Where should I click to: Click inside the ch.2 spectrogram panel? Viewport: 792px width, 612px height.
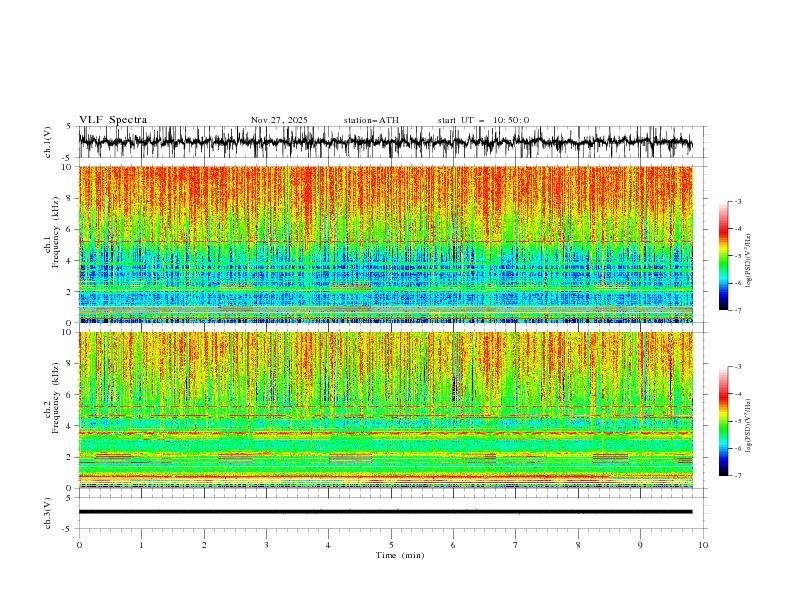click(385, 410)
